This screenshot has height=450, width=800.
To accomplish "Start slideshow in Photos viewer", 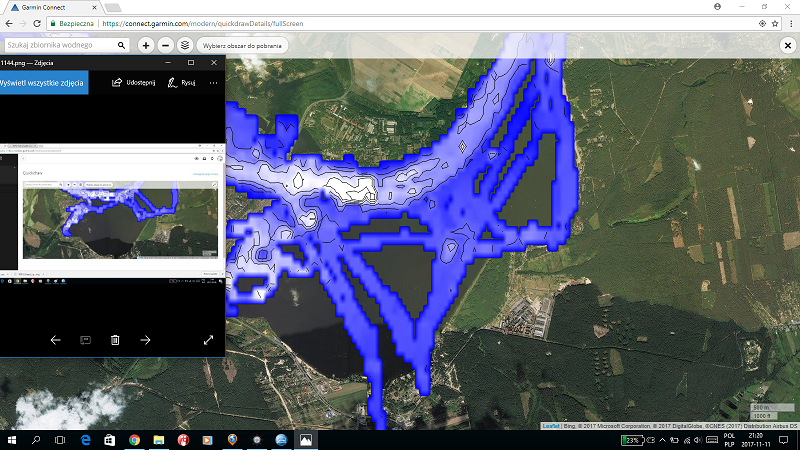I will click(x=85, y=340).
